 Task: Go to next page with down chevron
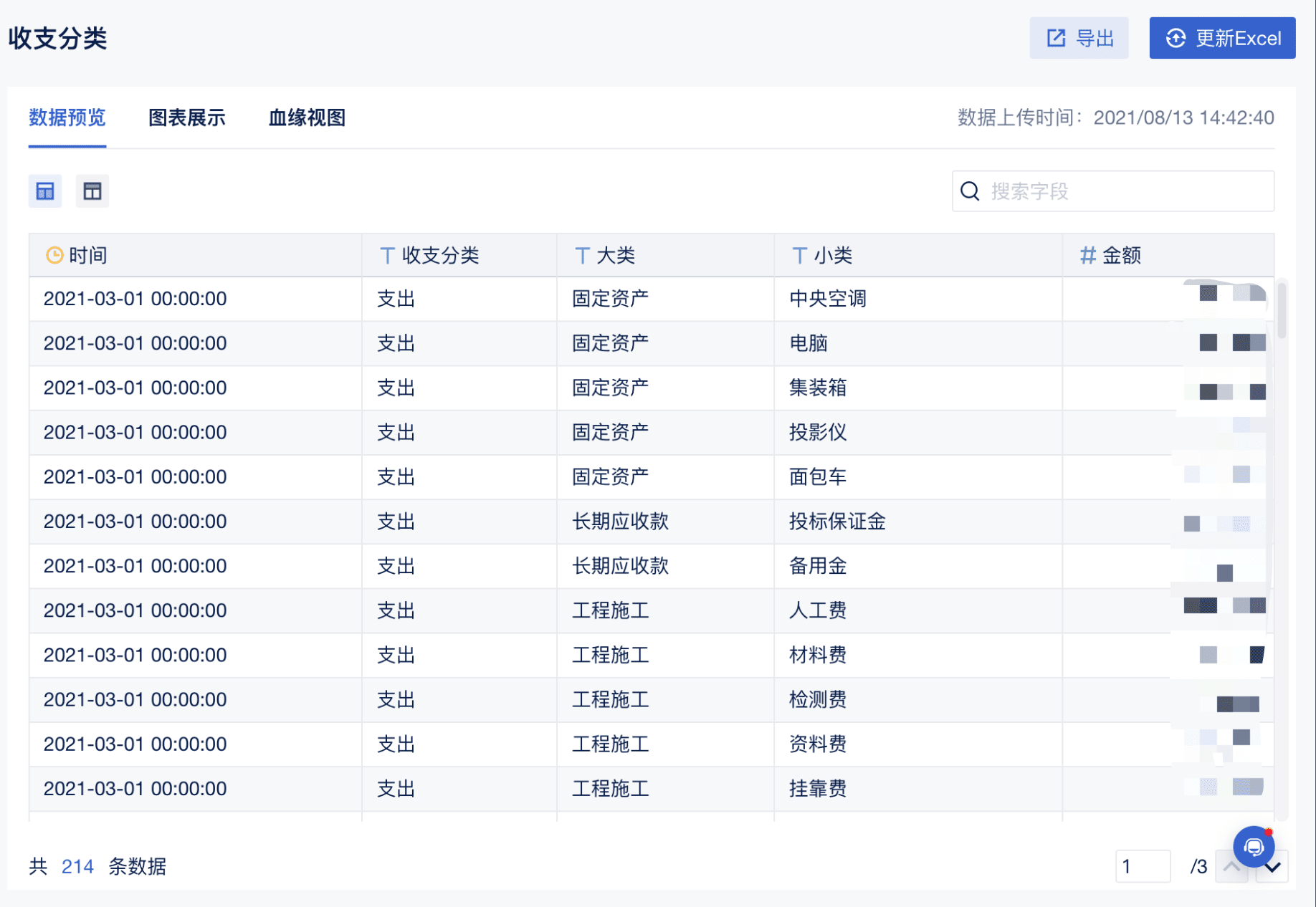pos(1273,868)
